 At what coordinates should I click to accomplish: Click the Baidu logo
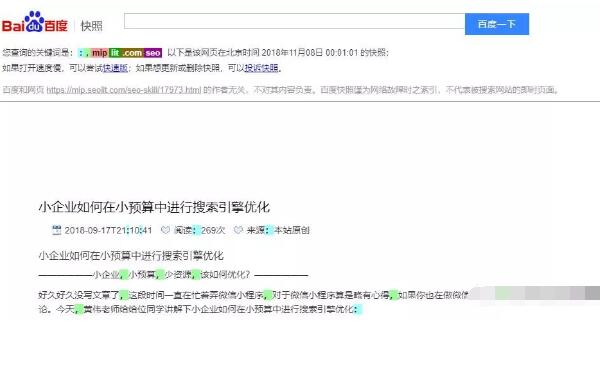[x=34, y=22]
